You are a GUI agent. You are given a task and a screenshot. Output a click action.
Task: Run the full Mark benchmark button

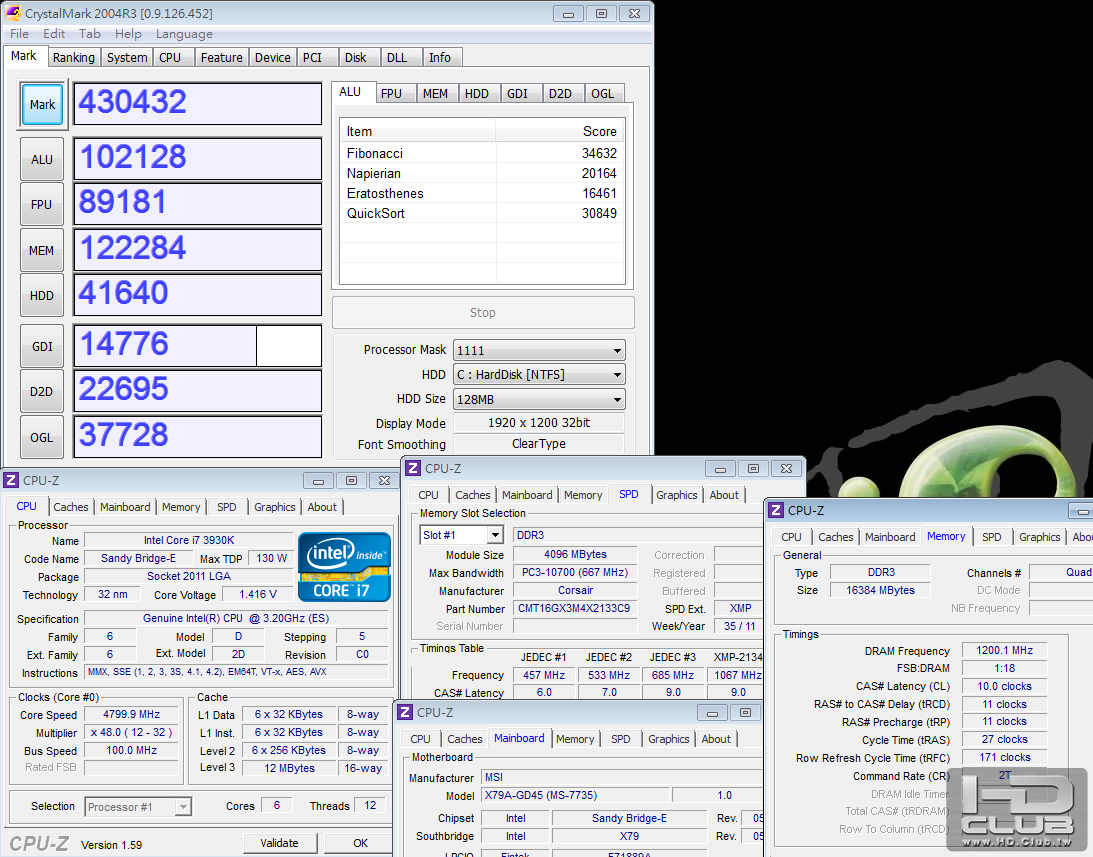(43, 105)
